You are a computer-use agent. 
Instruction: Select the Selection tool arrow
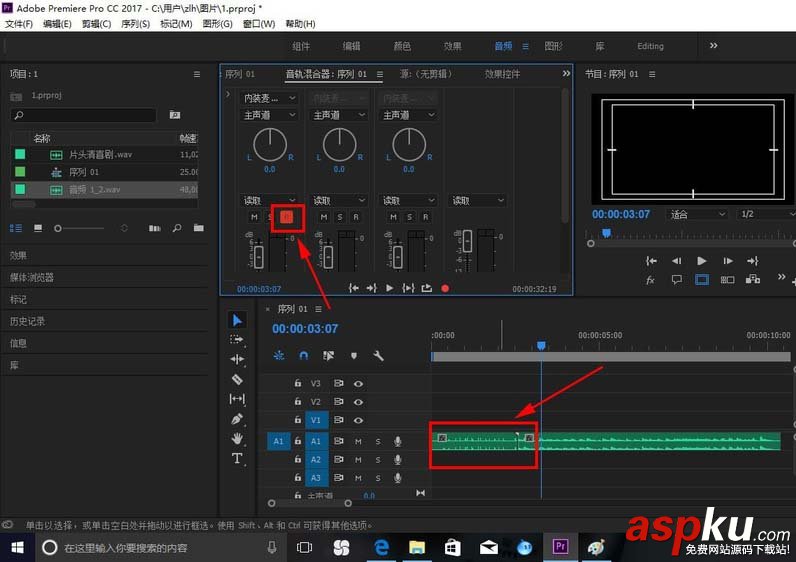237,320
